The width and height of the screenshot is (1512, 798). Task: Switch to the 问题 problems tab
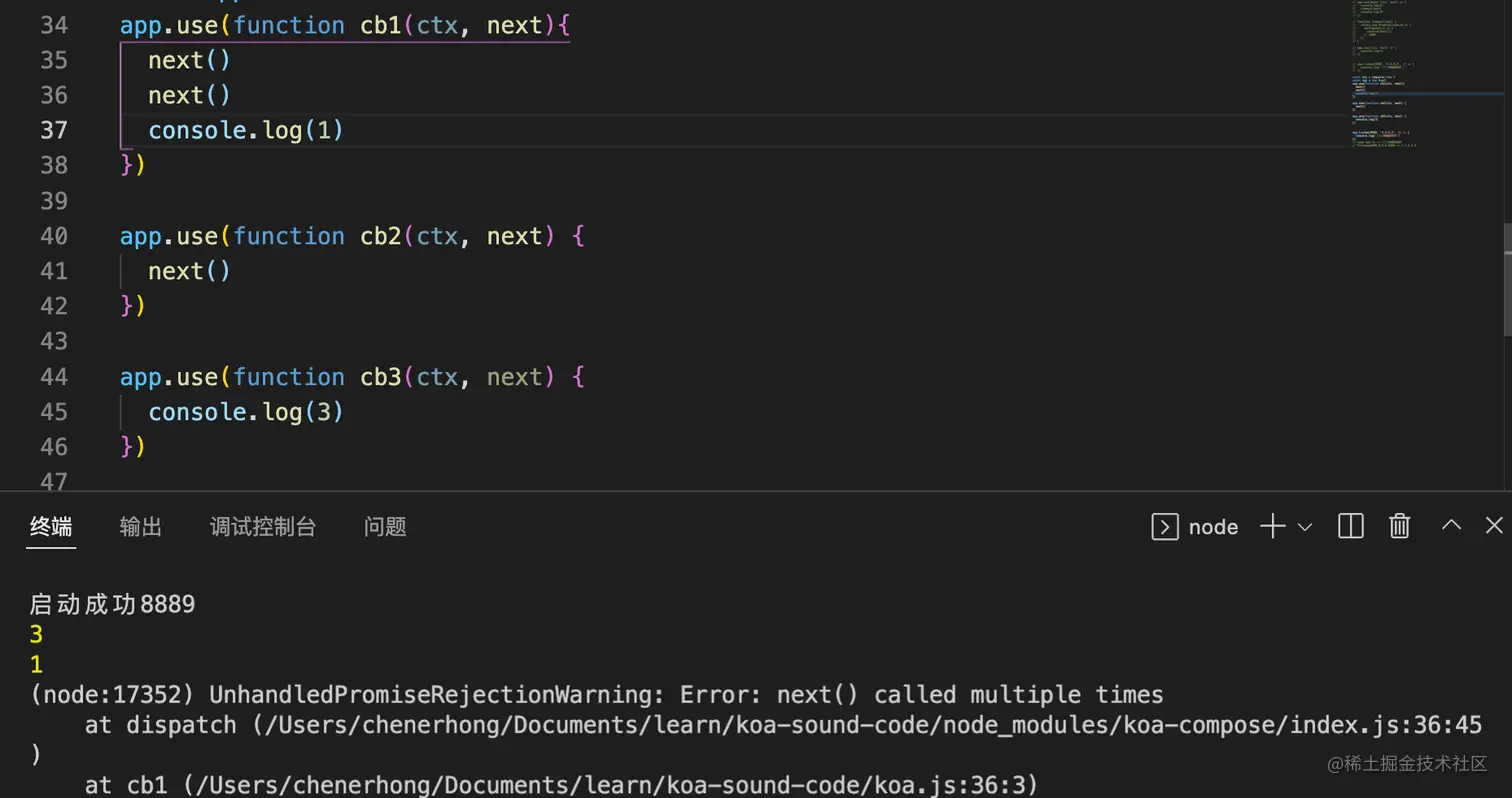[x=385, y=527]
